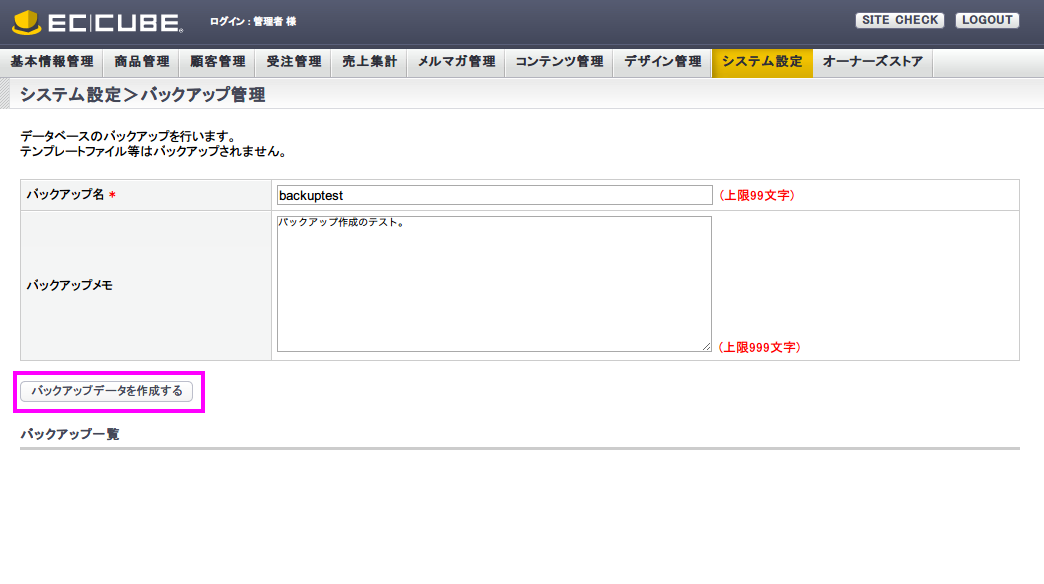Go to the 顧客管理 tab

(x=218, y=62)
